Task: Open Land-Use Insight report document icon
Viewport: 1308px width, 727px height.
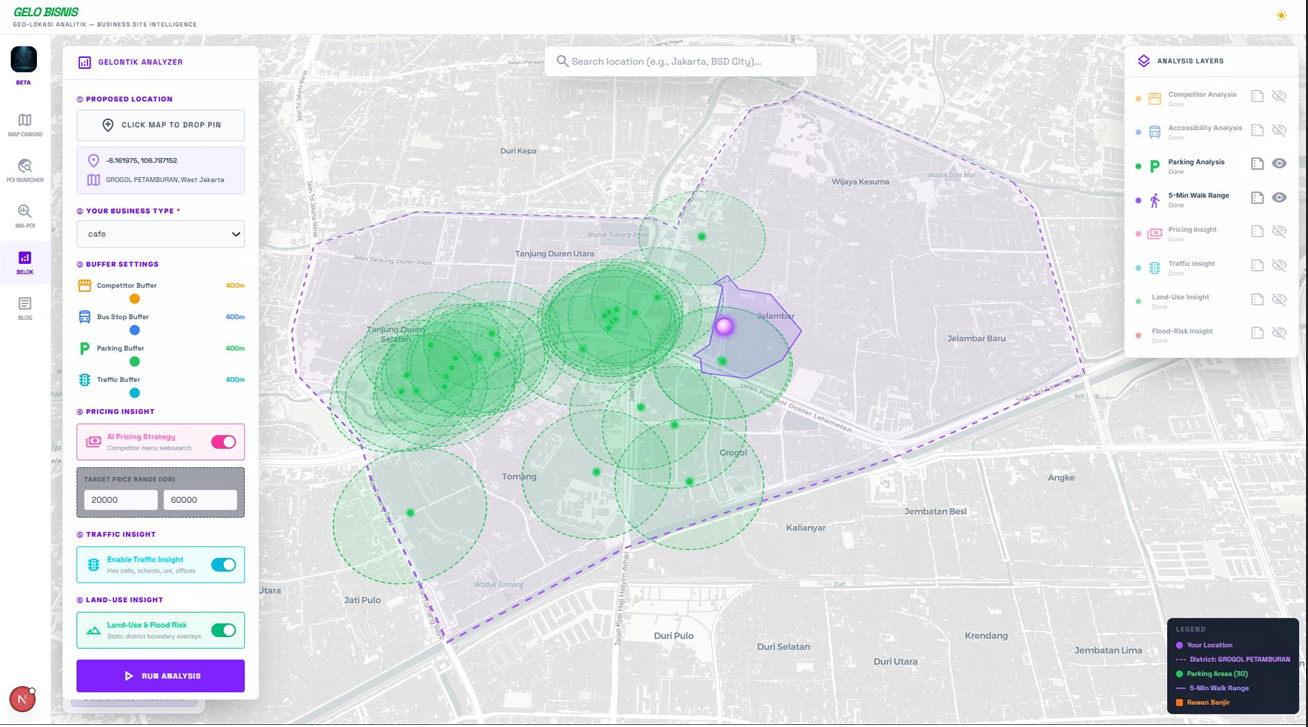Action: point(1257,299)
